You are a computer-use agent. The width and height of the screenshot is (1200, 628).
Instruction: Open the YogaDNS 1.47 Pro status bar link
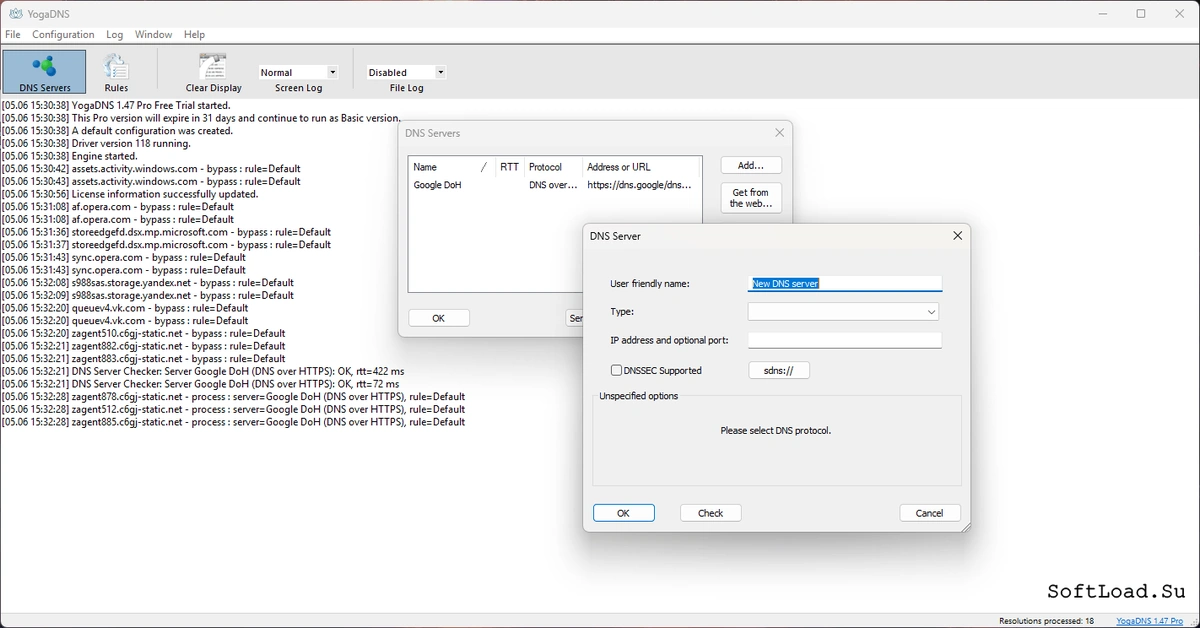[1149, 621]
